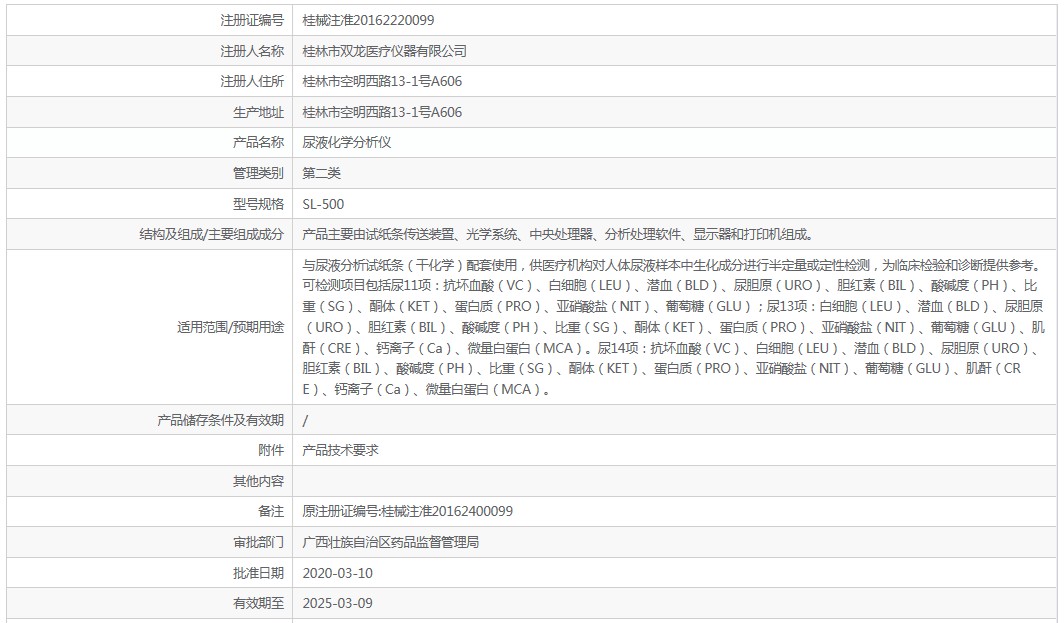Select the 产品名称 label

pos(258,143)
